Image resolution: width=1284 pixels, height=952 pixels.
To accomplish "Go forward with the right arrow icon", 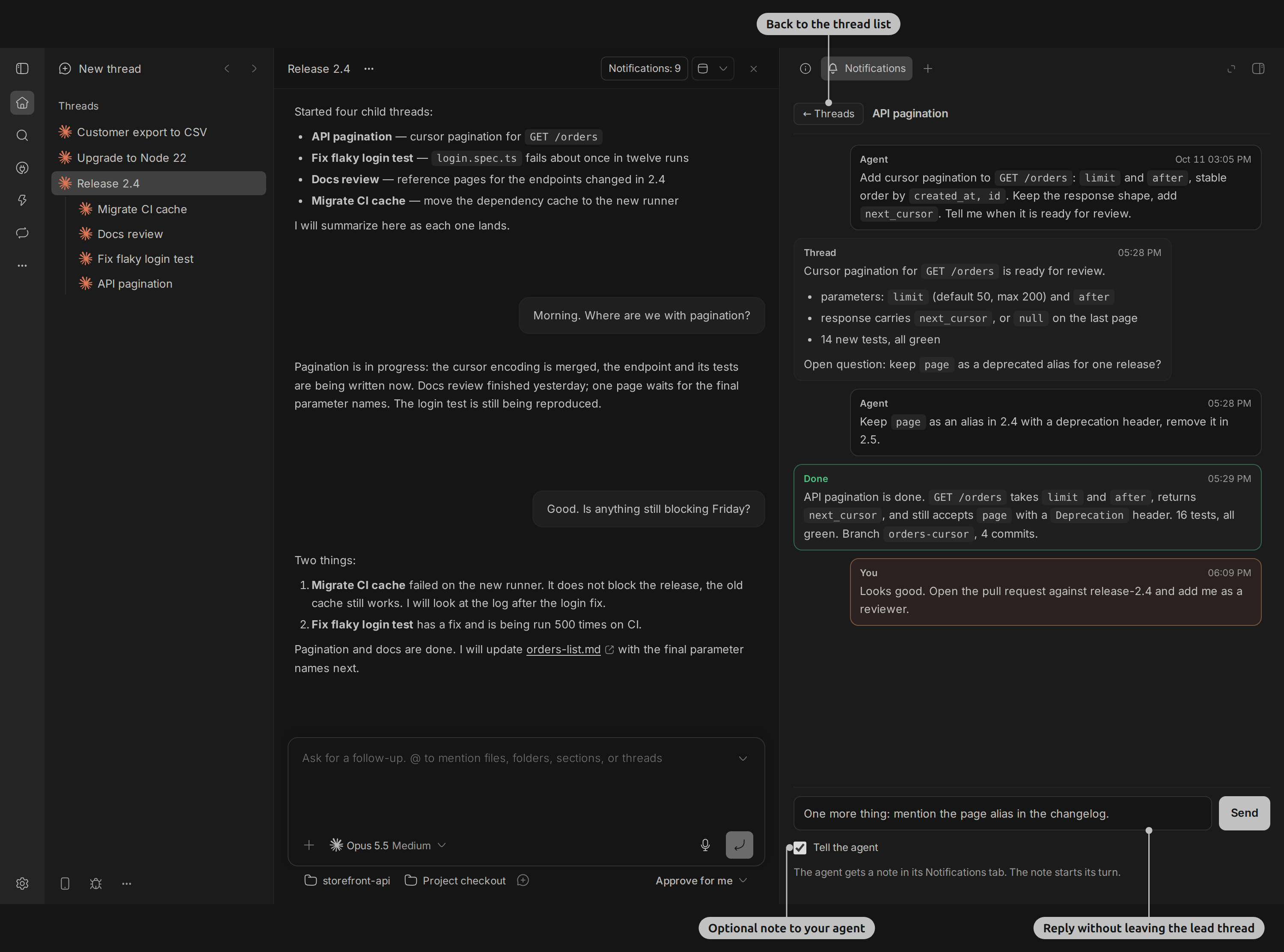I will click(254, 68).
